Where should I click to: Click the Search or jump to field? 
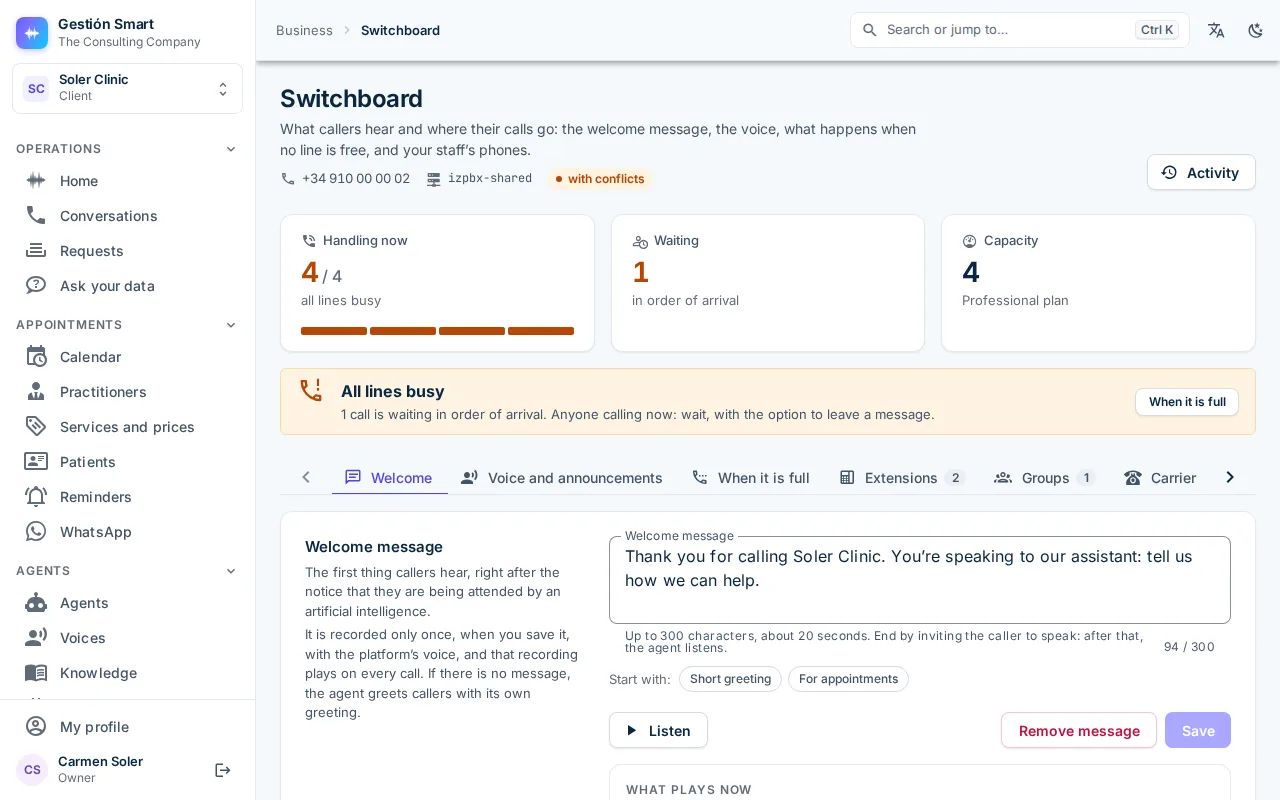pos(1020,30)
